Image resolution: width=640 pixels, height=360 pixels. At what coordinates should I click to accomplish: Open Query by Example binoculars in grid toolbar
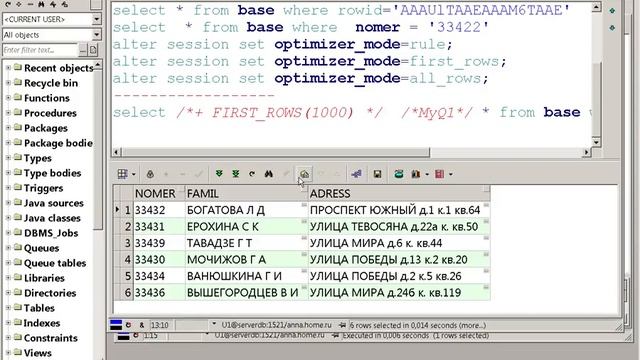pyautogui.click(x=269, y=174)
